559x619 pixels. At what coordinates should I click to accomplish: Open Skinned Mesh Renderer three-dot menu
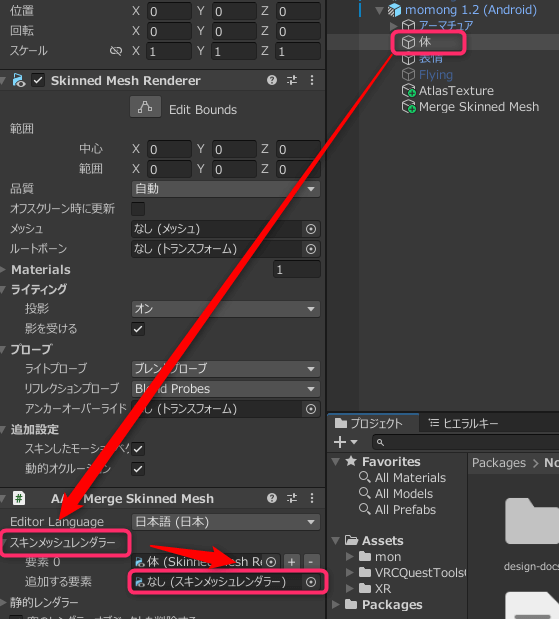pos(312,80)
